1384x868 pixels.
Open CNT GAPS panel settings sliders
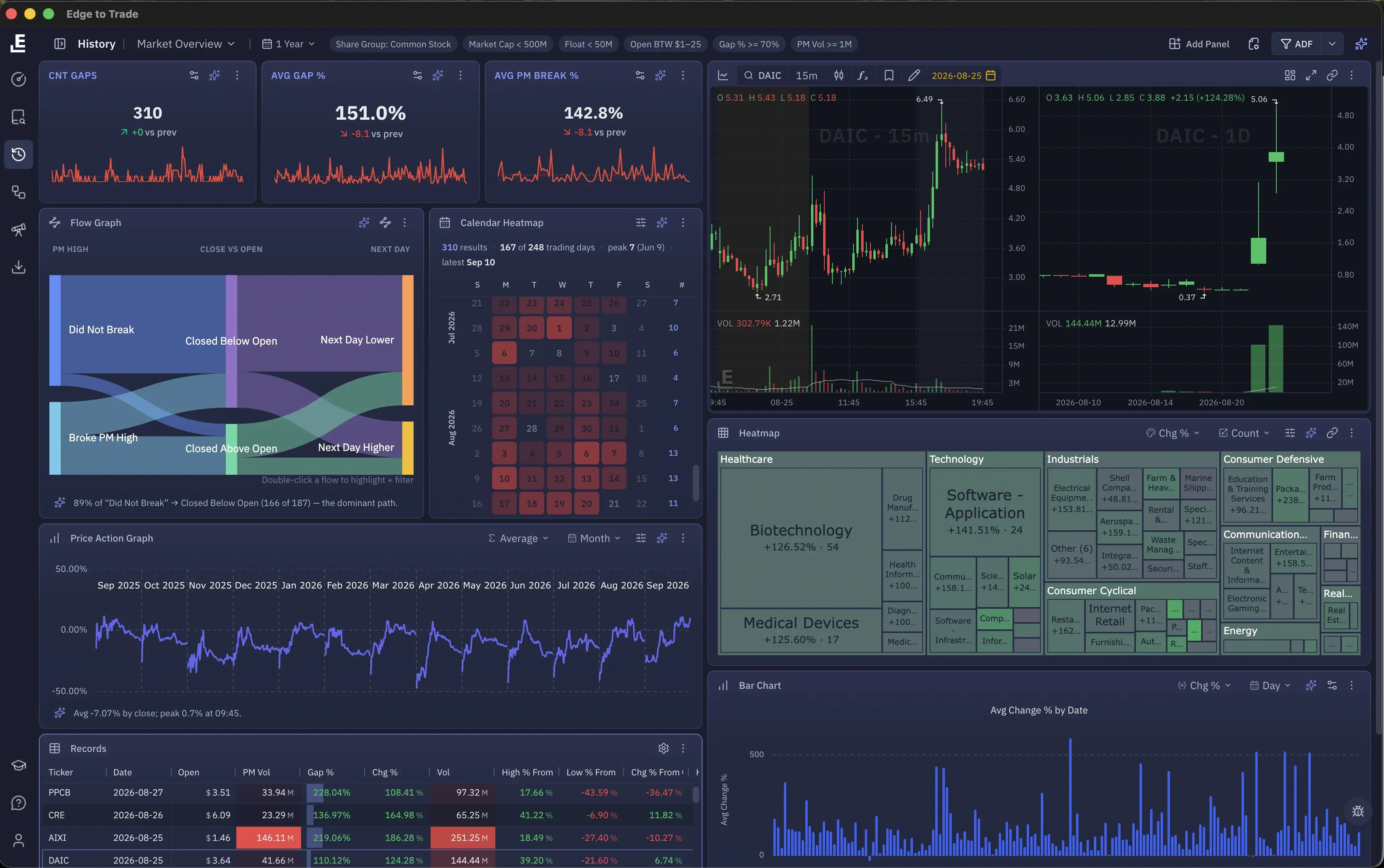(x=194, y=75)
